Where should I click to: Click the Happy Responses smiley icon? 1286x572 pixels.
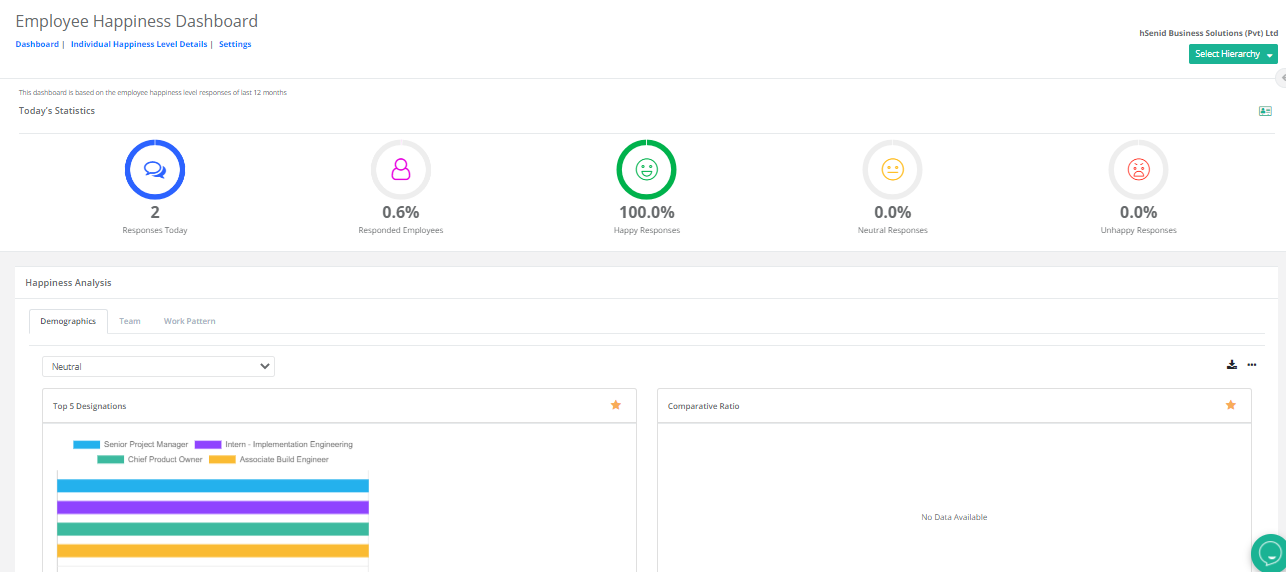pos(646,170)
